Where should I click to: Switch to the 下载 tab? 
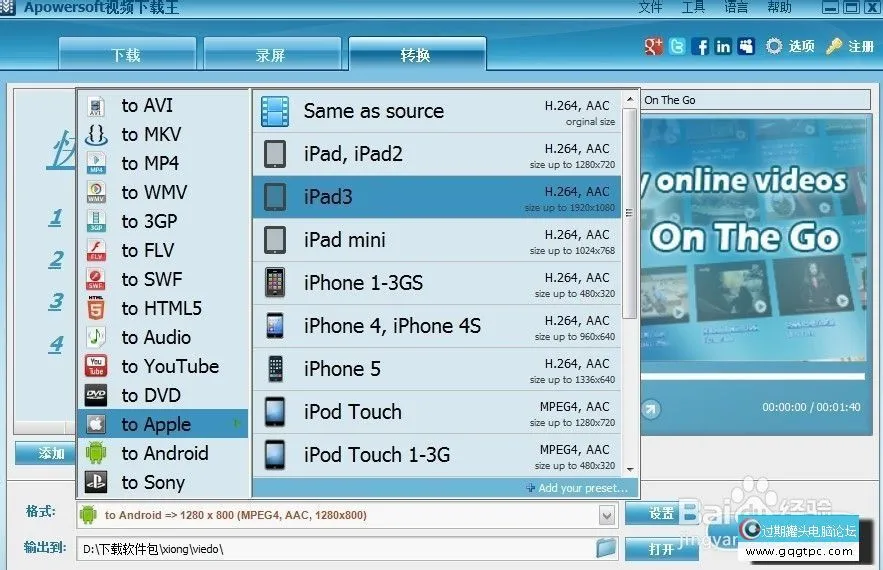[127, 54]
